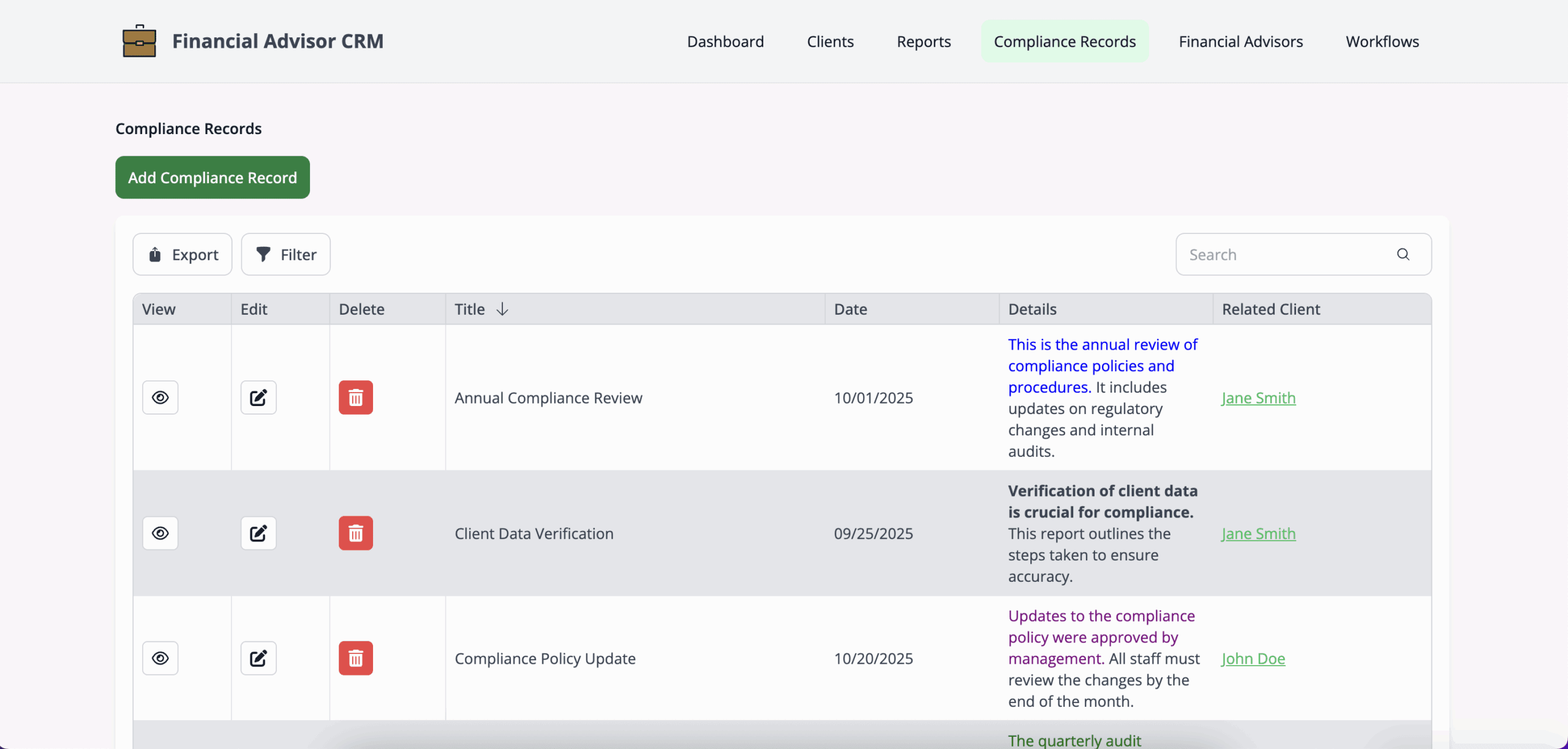The height and width of the screenshot is (749, 1568).
Task: Open the Workflows section
Action: (1382, 41)
